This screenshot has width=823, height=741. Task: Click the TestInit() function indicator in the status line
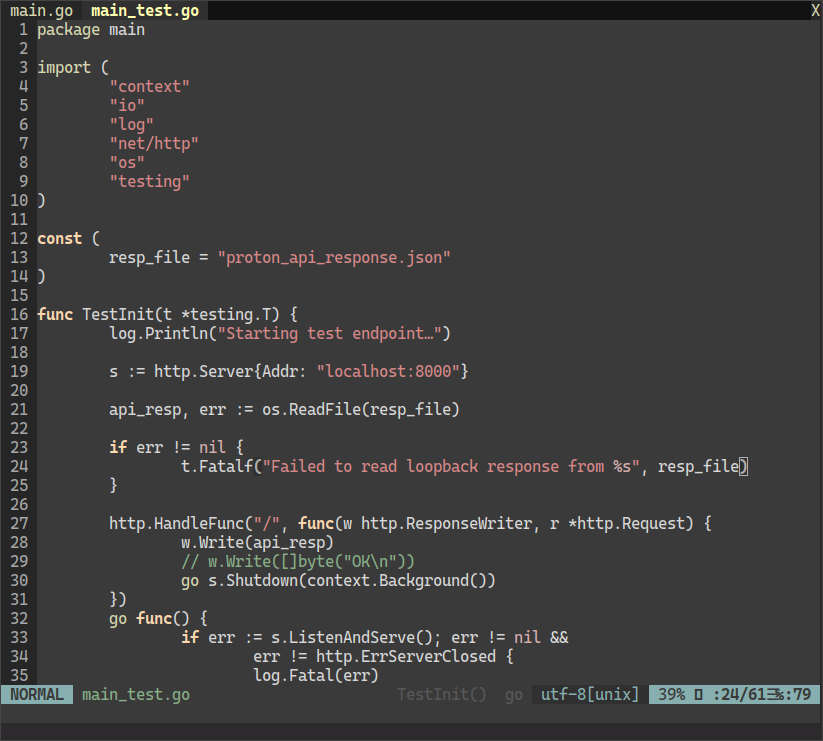[x=442, y=694]
